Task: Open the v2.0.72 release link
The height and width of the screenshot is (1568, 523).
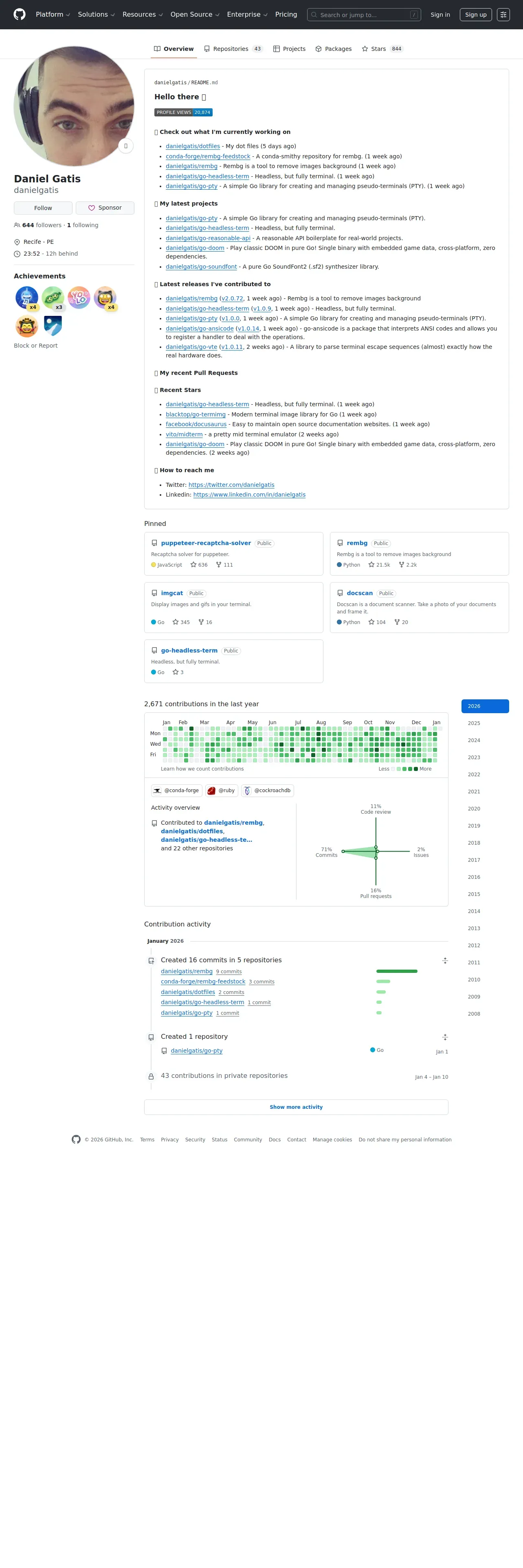Action: click(x=232, y=299)
